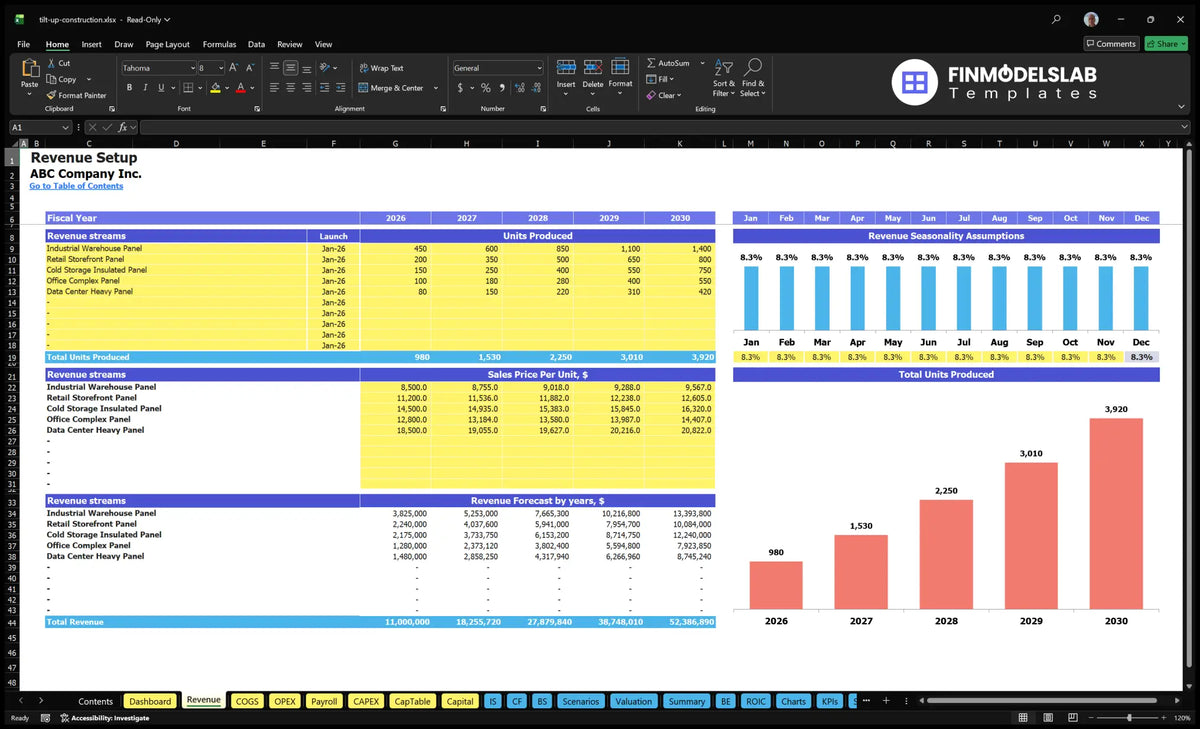Expand the General number format dropdown
Image resolution: width=1200 pixels, height=729 pixels.
click(x=539, y=68)
